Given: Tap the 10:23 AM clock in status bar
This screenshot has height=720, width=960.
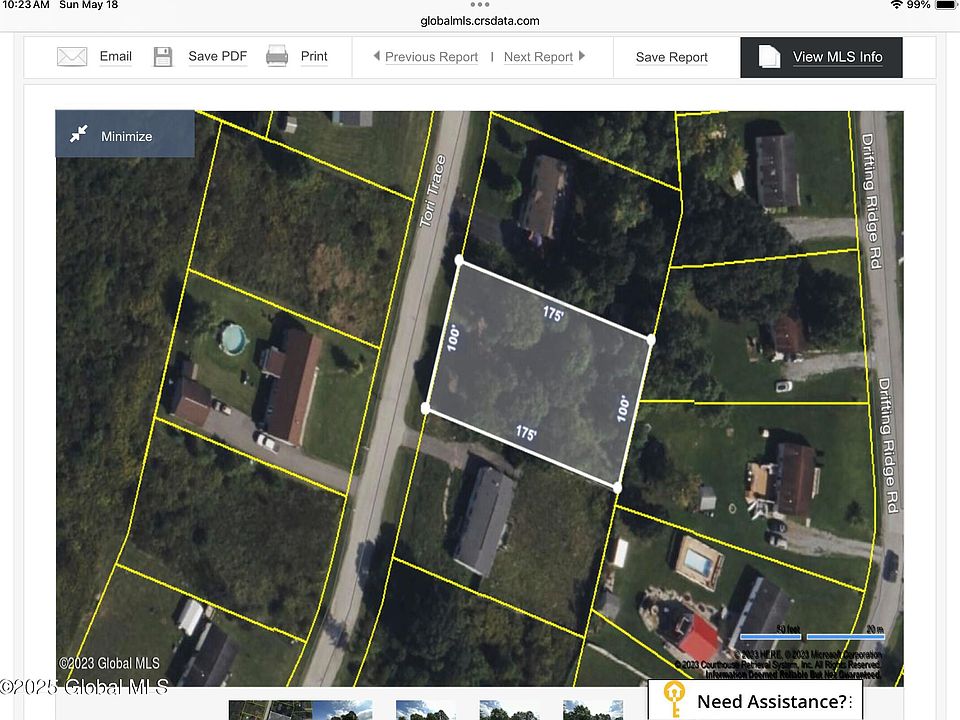Looking at the screenshot, I should point(26,5).
